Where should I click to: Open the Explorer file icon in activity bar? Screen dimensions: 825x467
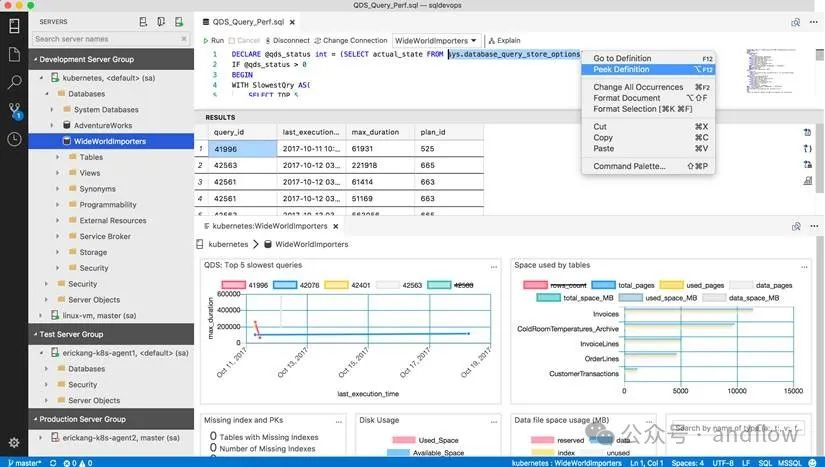(x=14, y=53)
